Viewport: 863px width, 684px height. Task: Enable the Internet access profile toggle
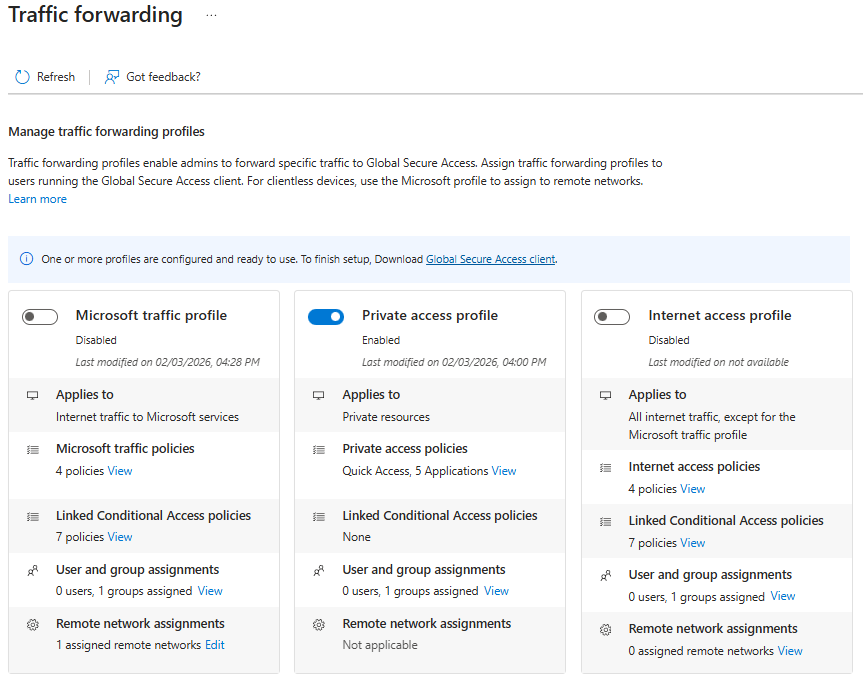coord(612,316)
